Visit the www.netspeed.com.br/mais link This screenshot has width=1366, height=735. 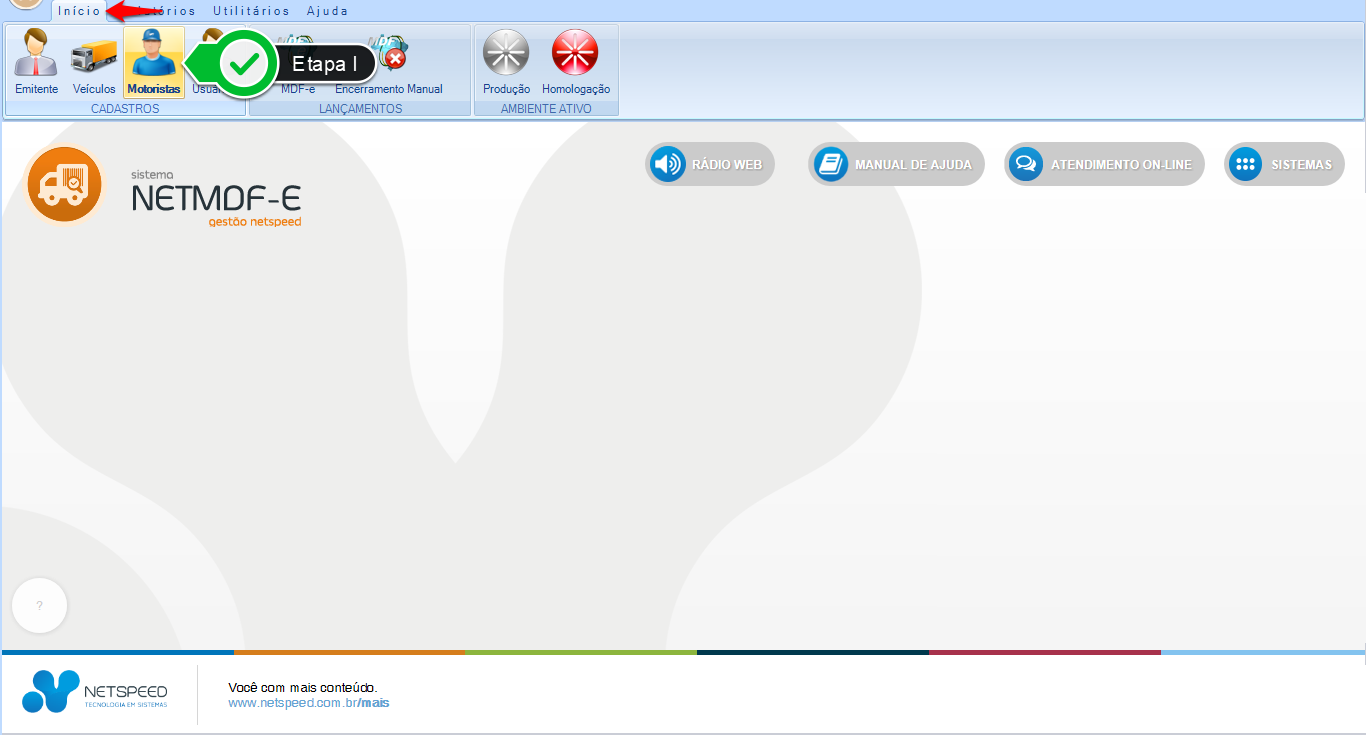tap(308, 703)
